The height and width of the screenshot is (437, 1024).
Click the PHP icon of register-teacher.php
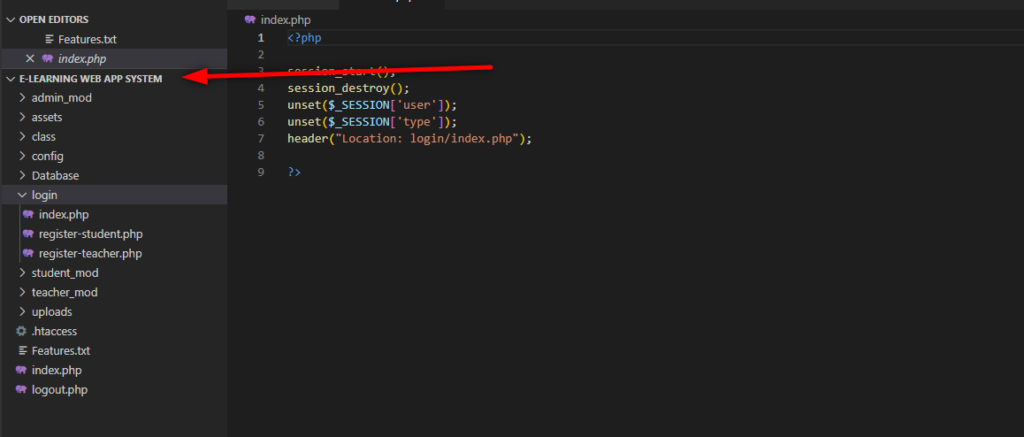[x=28, y=253]
